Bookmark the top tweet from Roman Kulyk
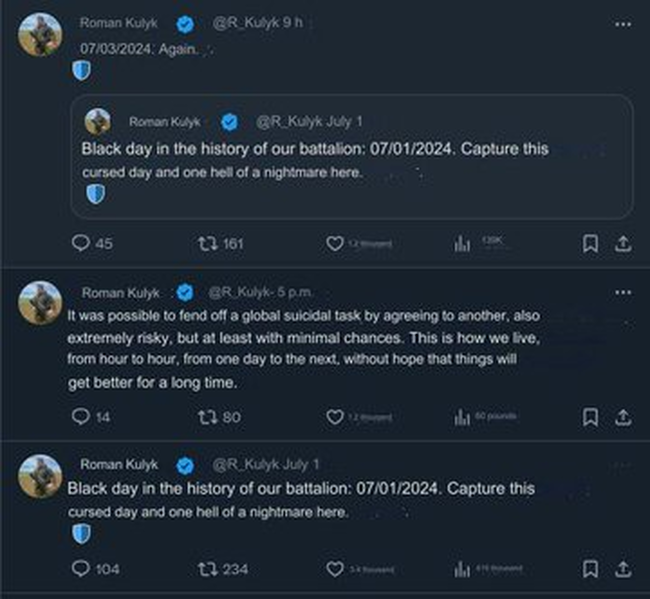The width and height of the screenshot is (650, 599). (590, 244)
